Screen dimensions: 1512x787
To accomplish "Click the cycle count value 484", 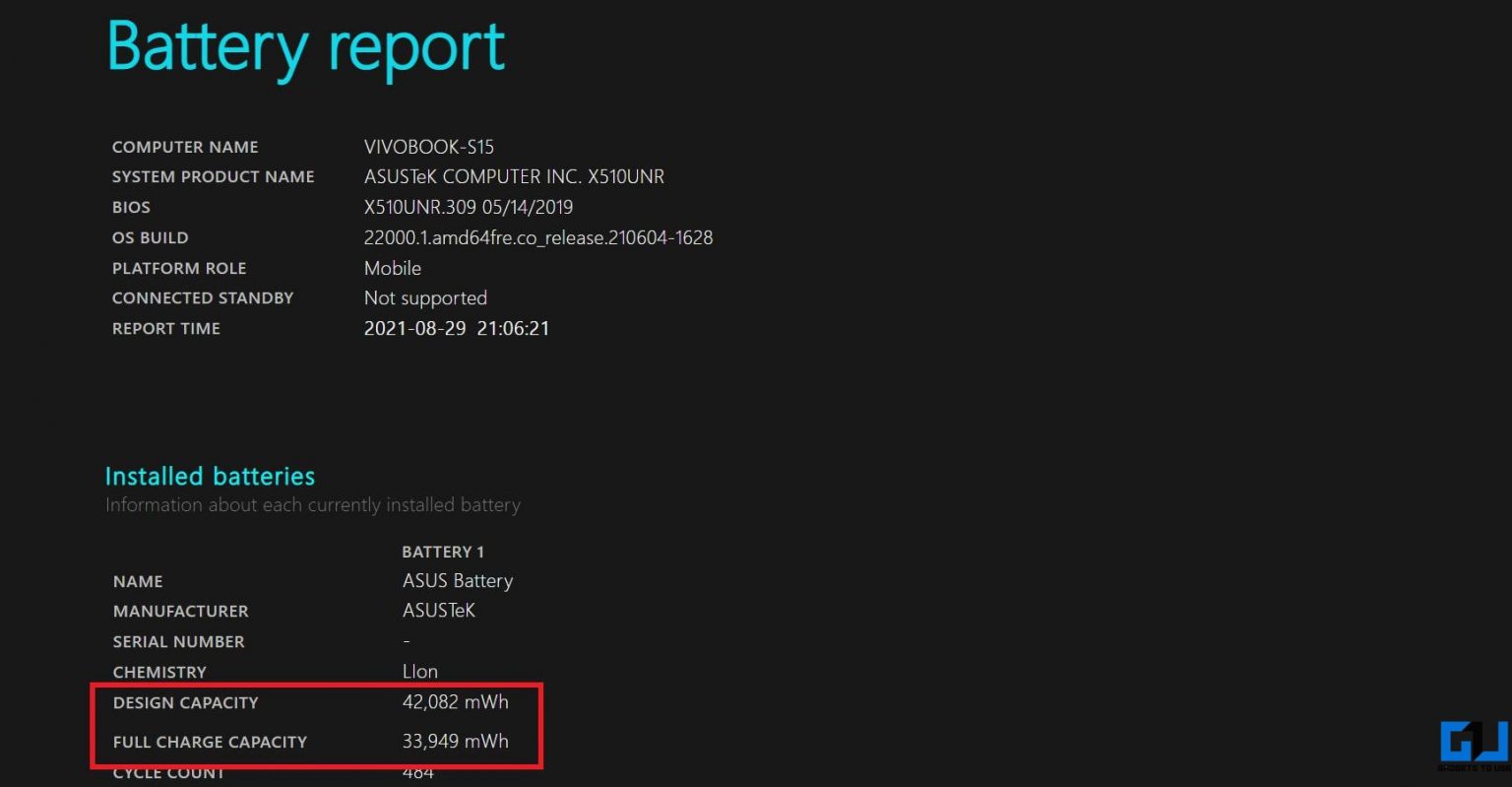I will [419, 774].
